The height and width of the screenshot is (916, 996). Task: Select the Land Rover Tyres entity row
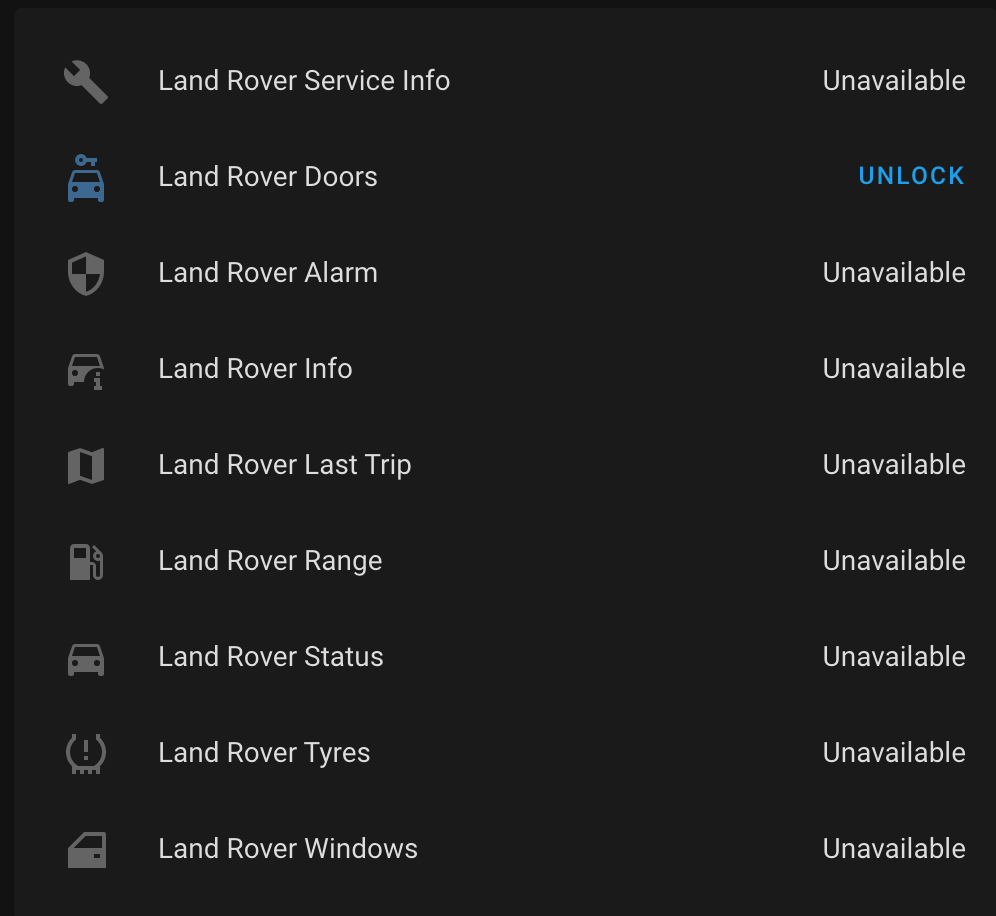263,752
